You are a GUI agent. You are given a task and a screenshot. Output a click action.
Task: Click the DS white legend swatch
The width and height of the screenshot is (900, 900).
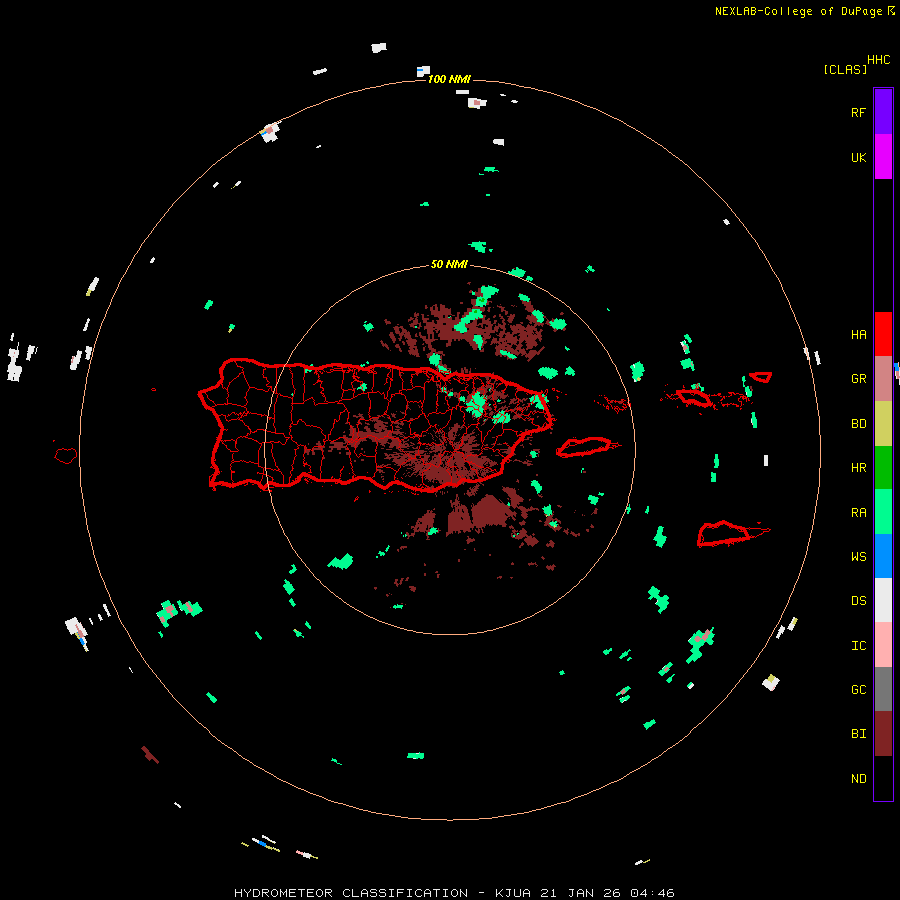coord(883,600)
